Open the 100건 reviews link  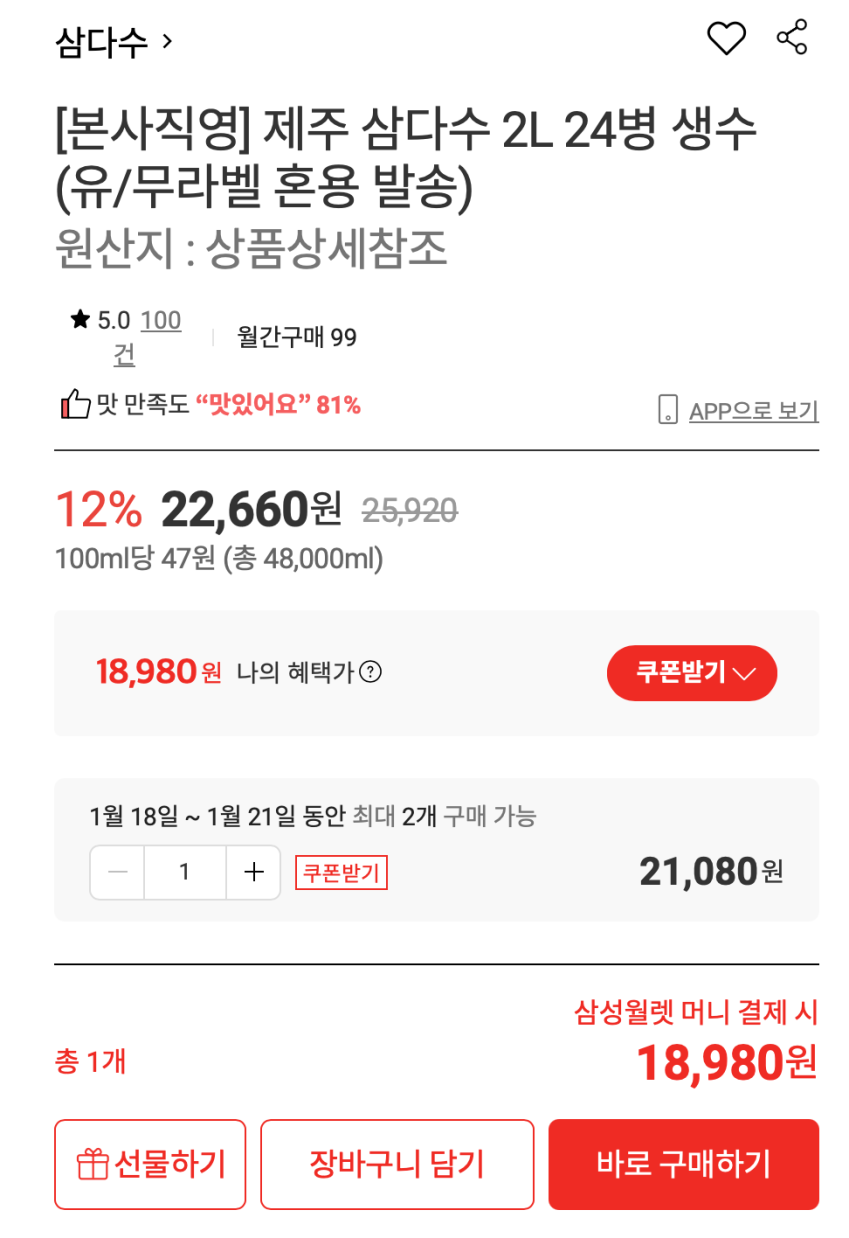(x=160, y=322)
